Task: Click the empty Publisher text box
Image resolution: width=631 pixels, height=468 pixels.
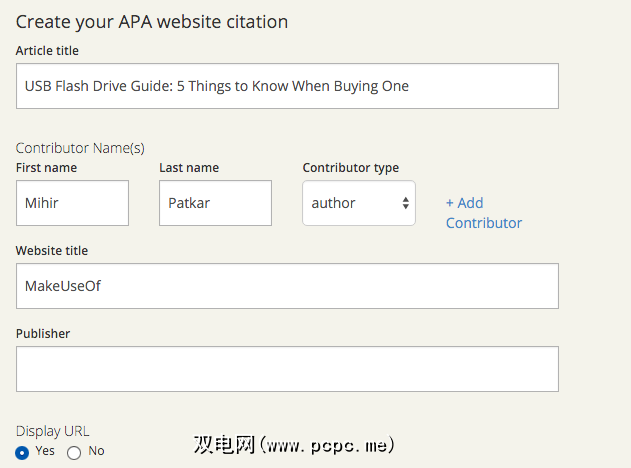Action: pos(287,369)
